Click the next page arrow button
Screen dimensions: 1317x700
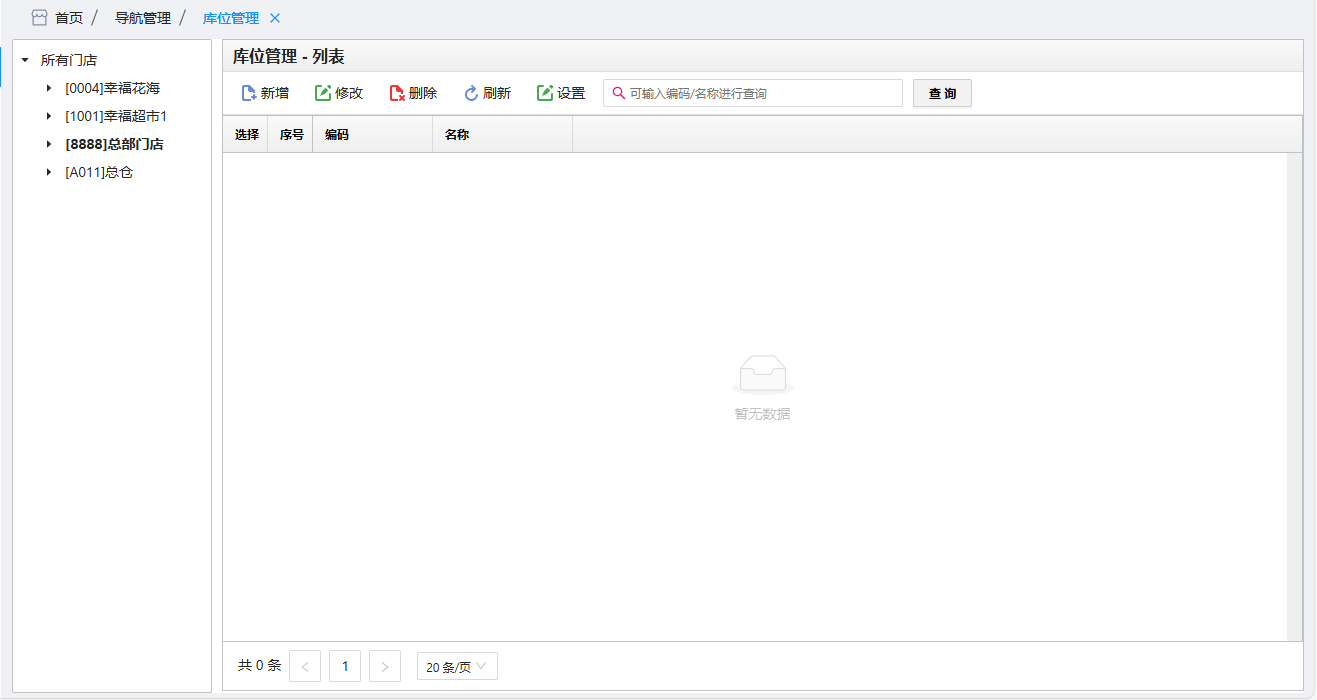[385, 667]
